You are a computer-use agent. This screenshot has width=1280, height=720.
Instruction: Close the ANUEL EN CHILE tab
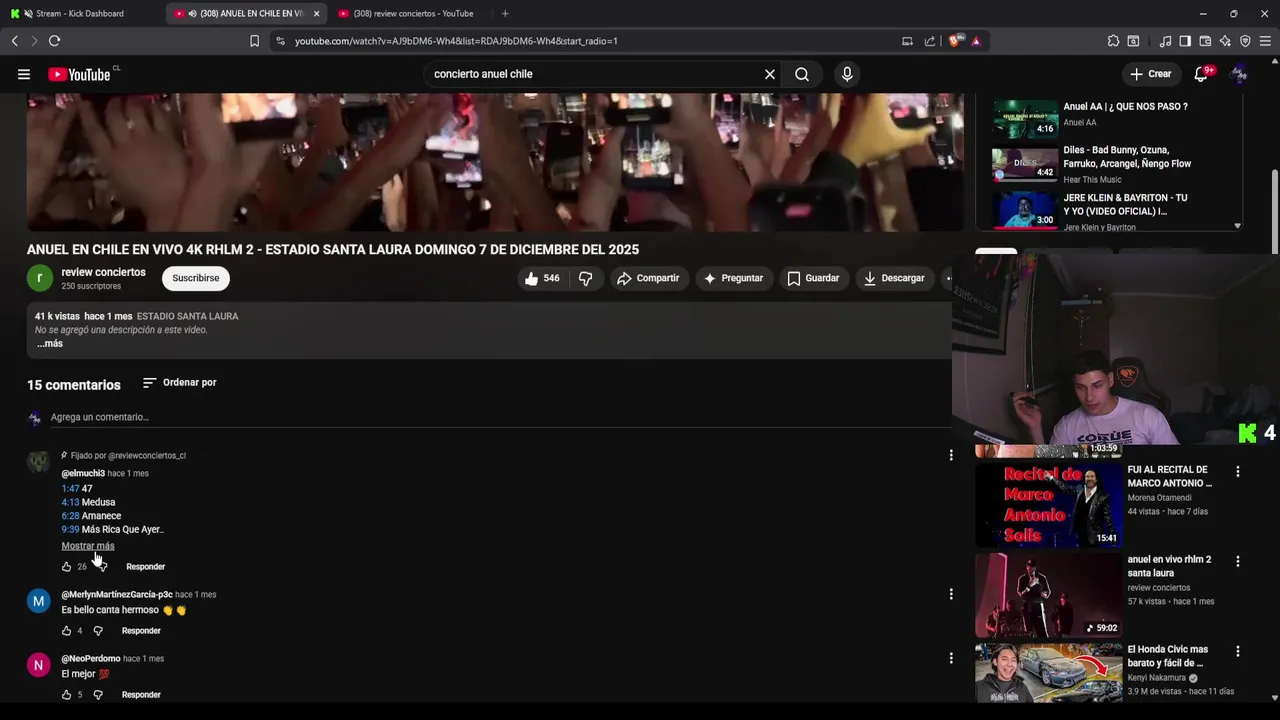click(x=316, y=14)
